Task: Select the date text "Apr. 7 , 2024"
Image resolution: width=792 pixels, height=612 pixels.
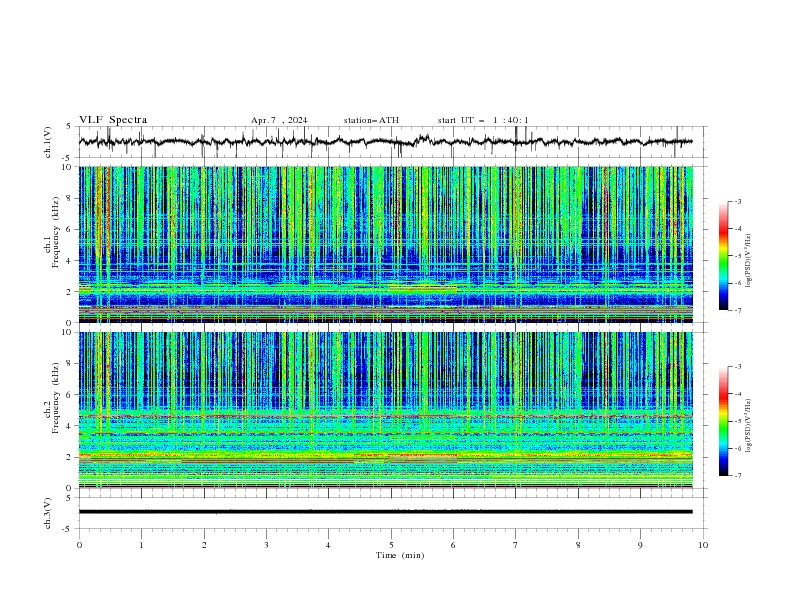Action: [279, 120]
